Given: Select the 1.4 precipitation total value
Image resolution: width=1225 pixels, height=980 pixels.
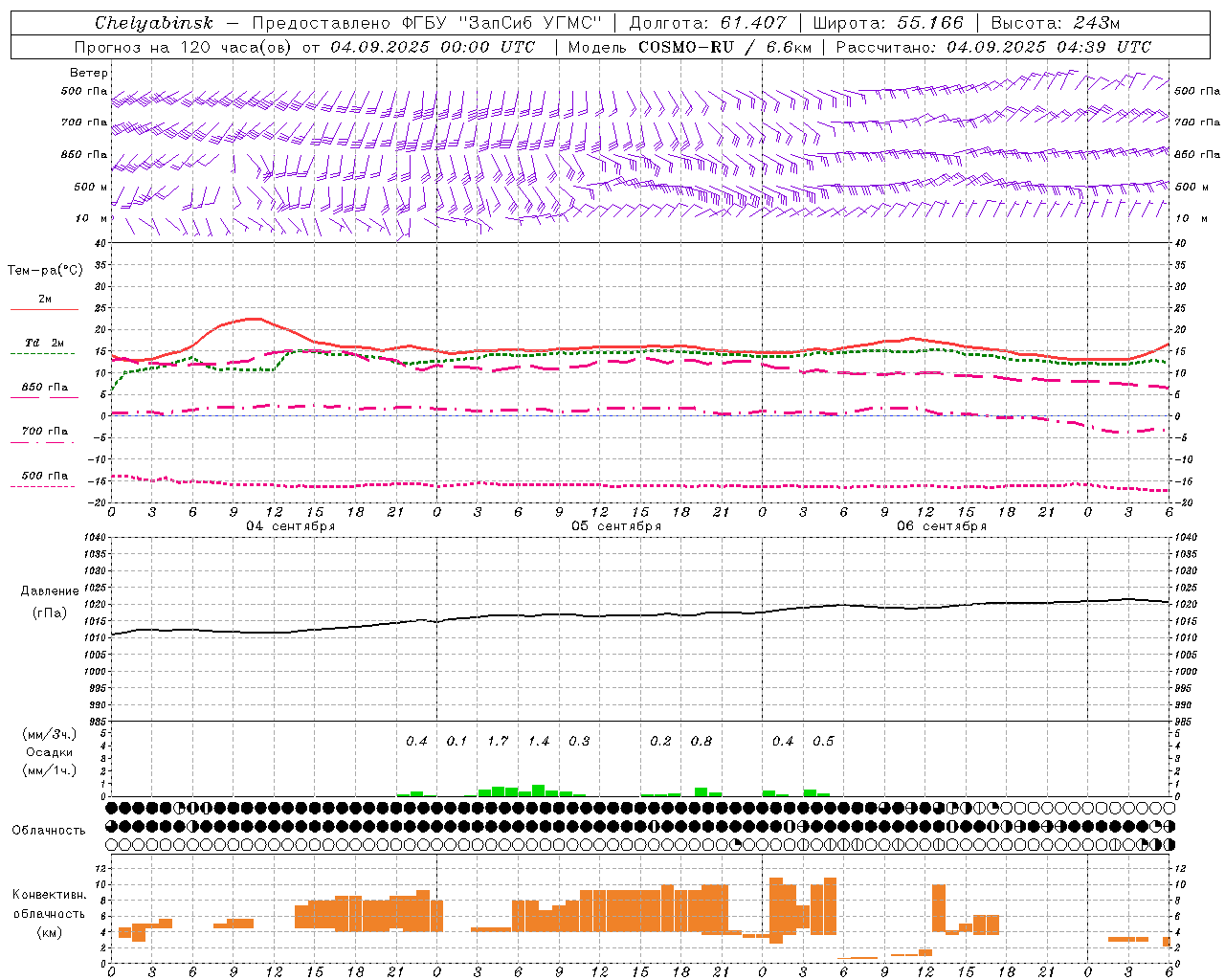Looking at the screenshot, I should coord(539,742).
